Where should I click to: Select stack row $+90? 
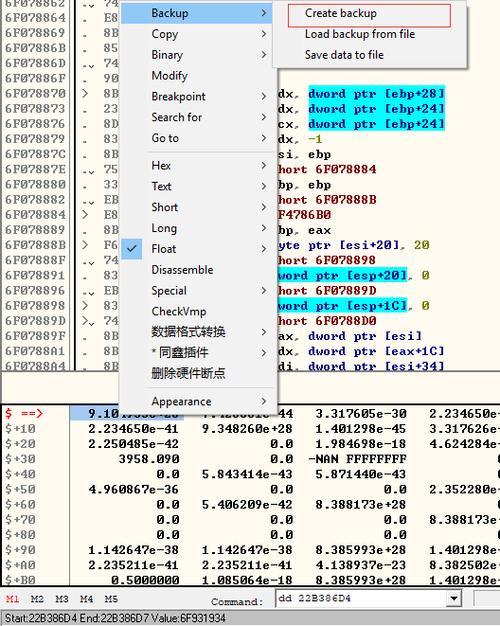coord(20,550)
